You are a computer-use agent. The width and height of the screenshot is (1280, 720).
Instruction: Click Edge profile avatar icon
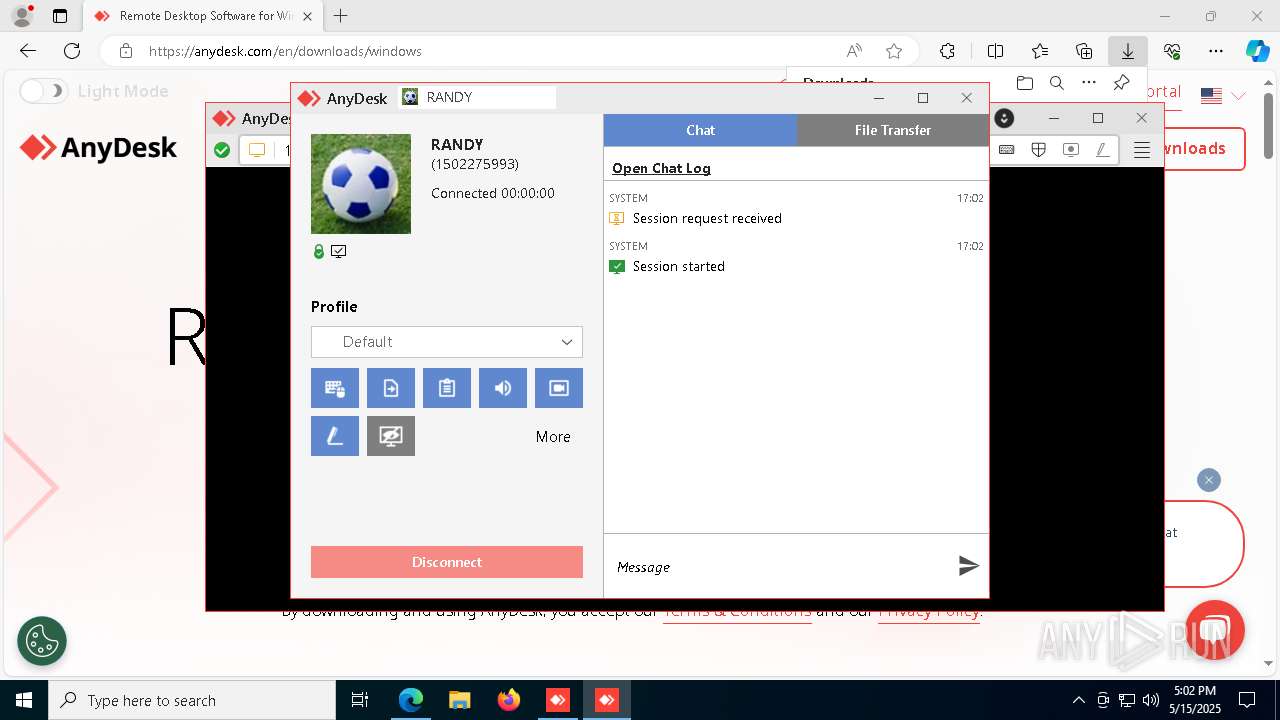point(21,16)
